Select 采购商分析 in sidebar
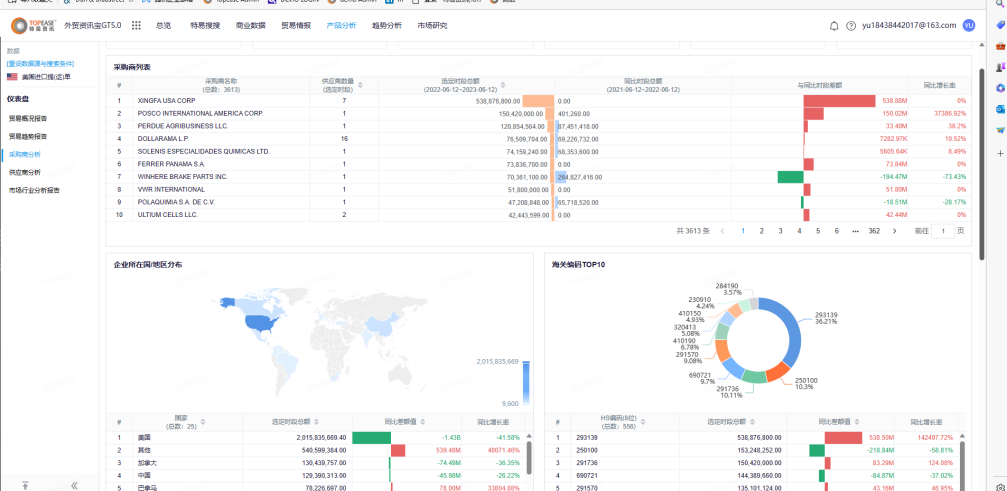Viewport: 1007px width, 491px height. (x=24, y=155)
